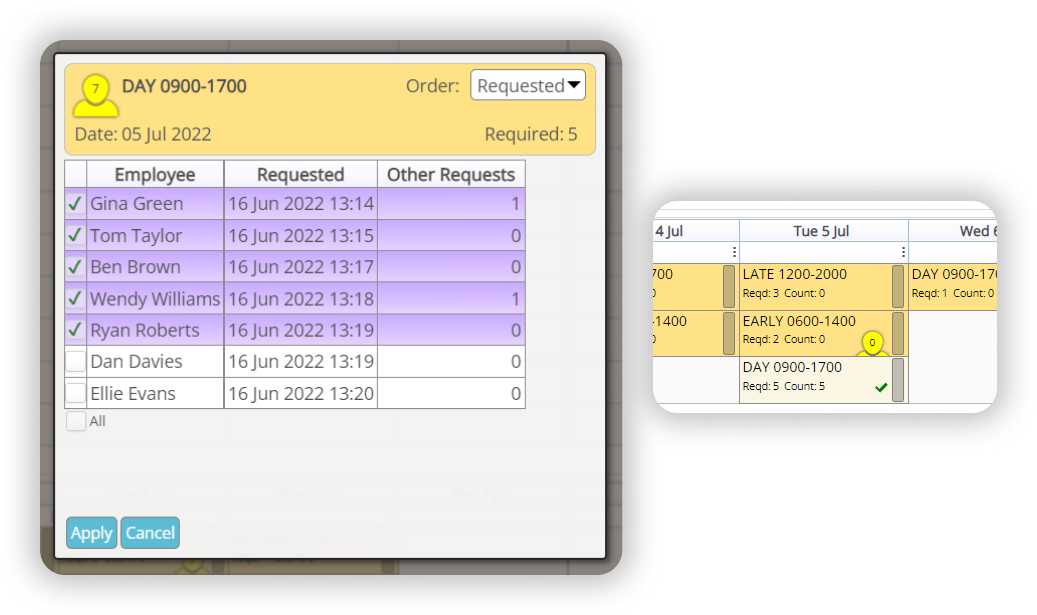Open the Order dropdown set to Requested
Image resolution: width=1037 pixels, height=615 pixels.
[x=528, y=86]
